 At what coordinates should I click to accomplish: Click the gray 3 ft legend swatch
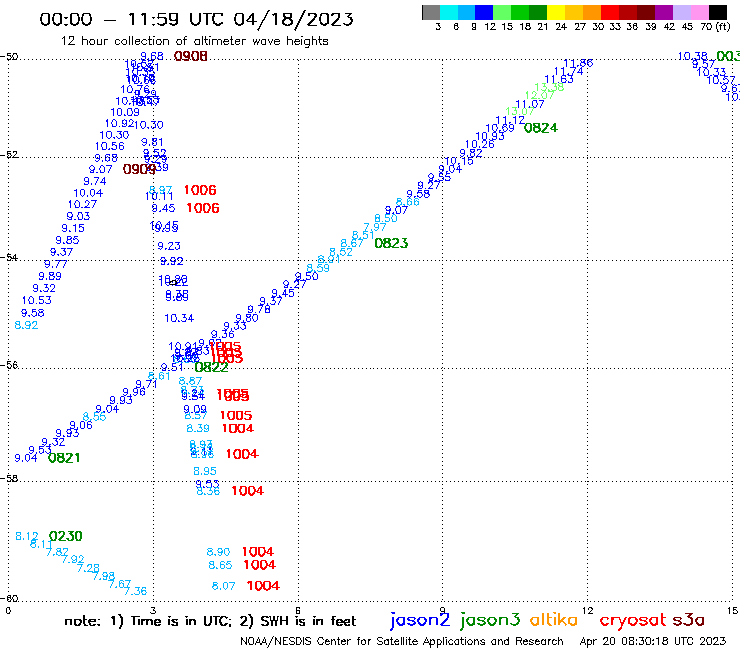pos(431,12)
